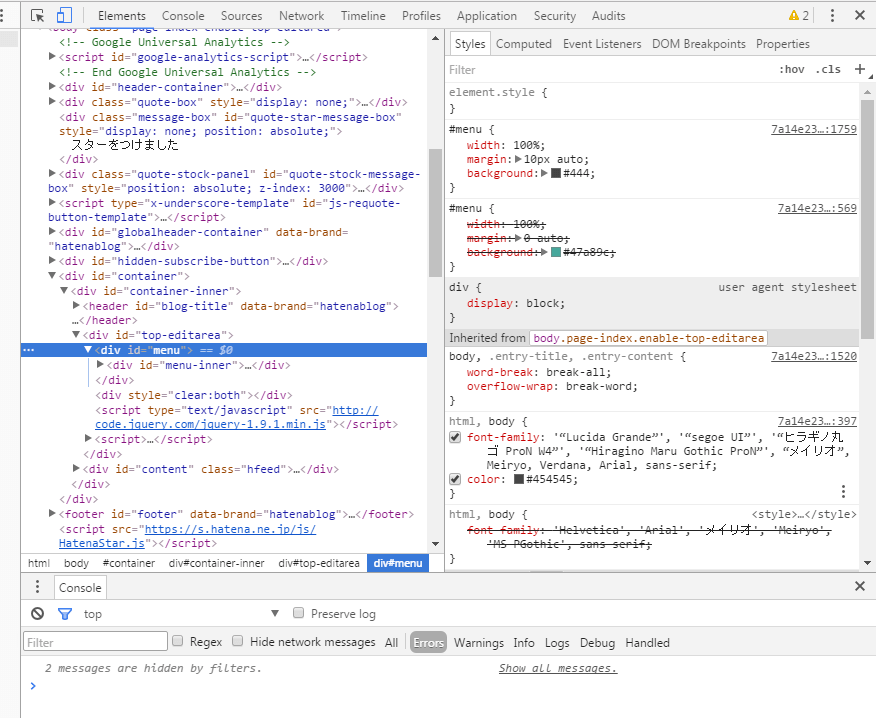Click Show all messages link

(558, 668)
